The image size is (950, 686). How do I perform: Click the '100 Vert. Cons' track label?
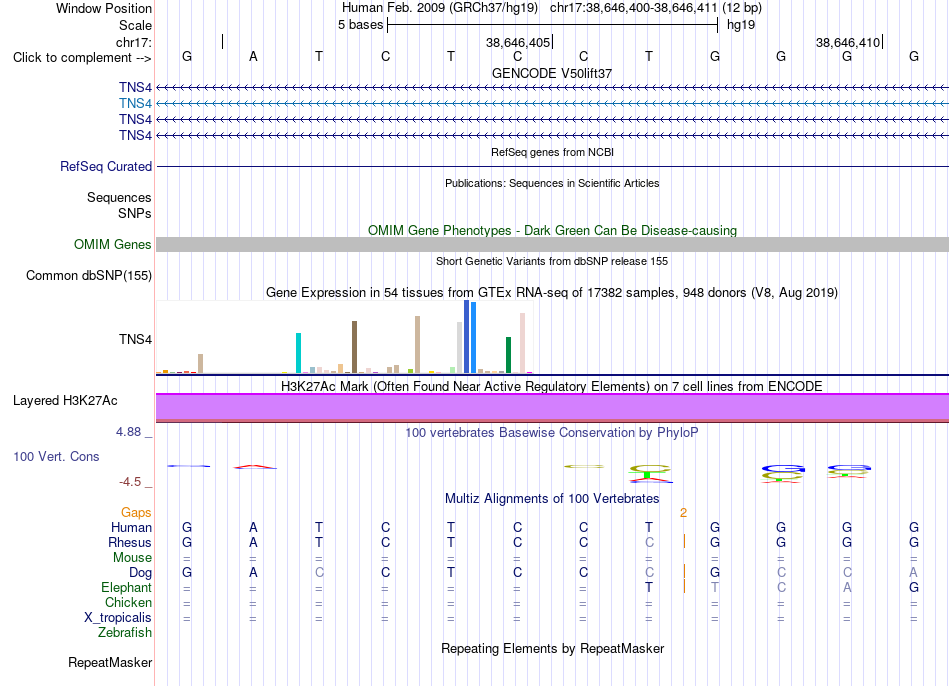tap(56, 456)
